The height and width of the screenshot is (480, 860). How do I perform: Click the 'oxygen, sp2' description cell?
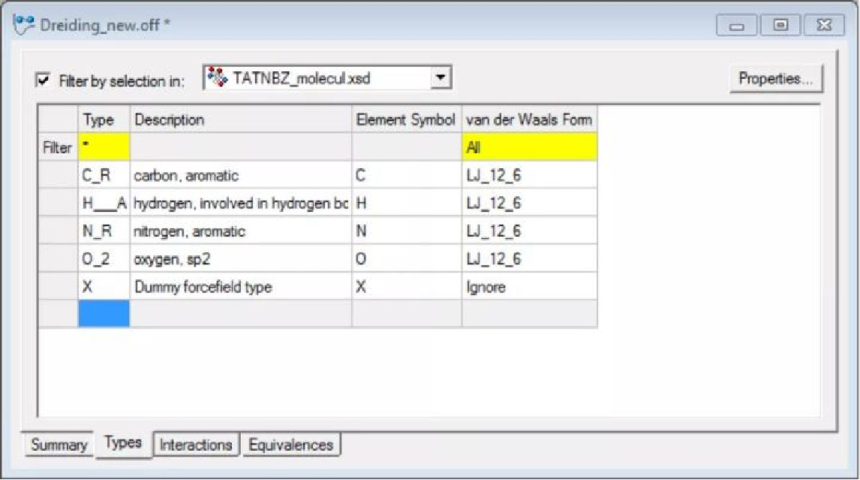coord(240,259)
